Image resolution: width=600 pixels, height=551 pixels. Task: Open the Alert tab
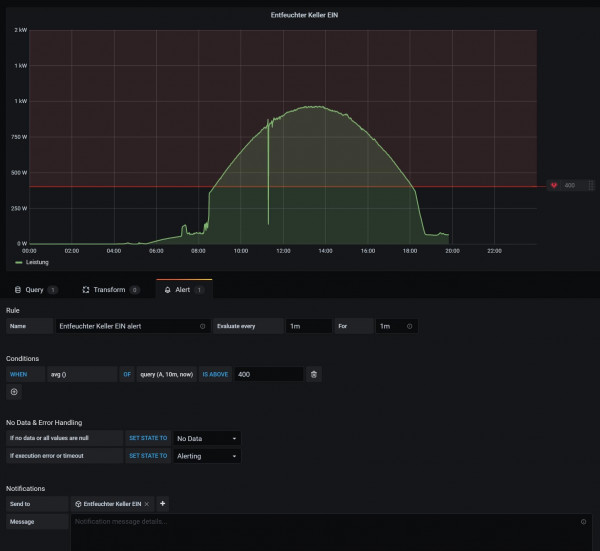tap(183, 289)
